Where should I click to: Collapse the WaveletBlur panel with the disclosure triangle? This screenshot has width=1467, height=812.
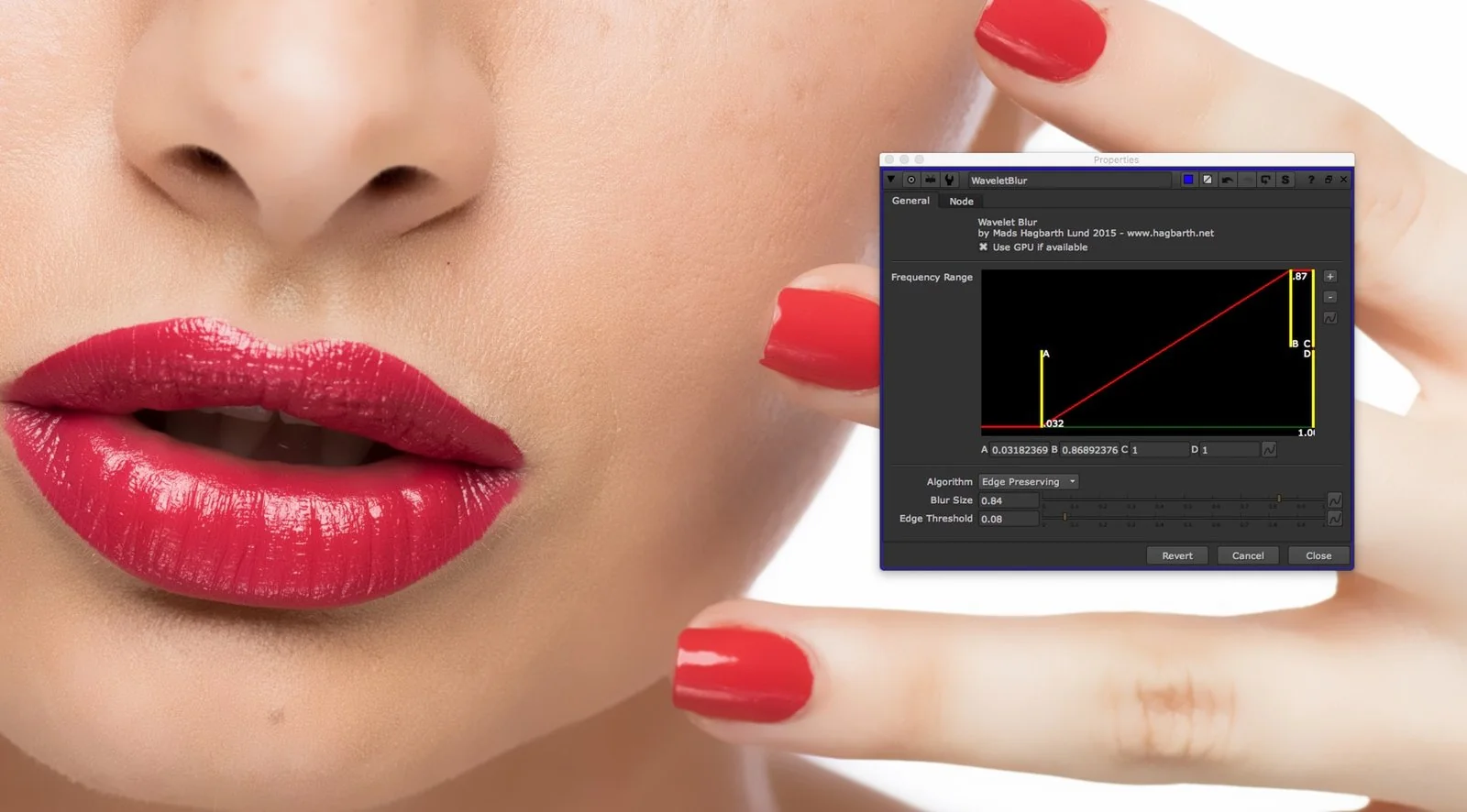click(x=890, y=180)
